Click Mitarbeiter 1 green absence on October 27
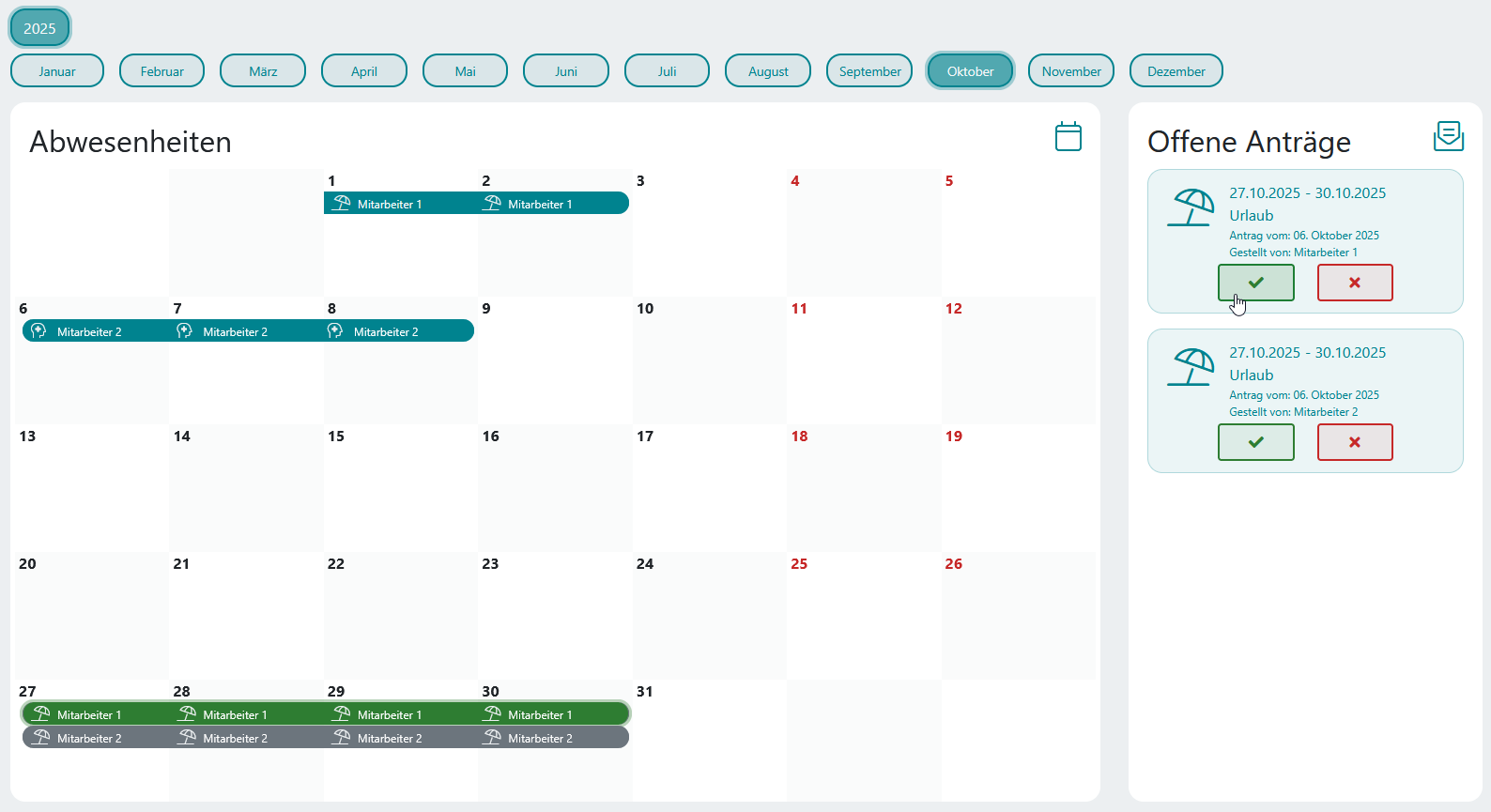1491x812 pixels. (x=89, y=714)
